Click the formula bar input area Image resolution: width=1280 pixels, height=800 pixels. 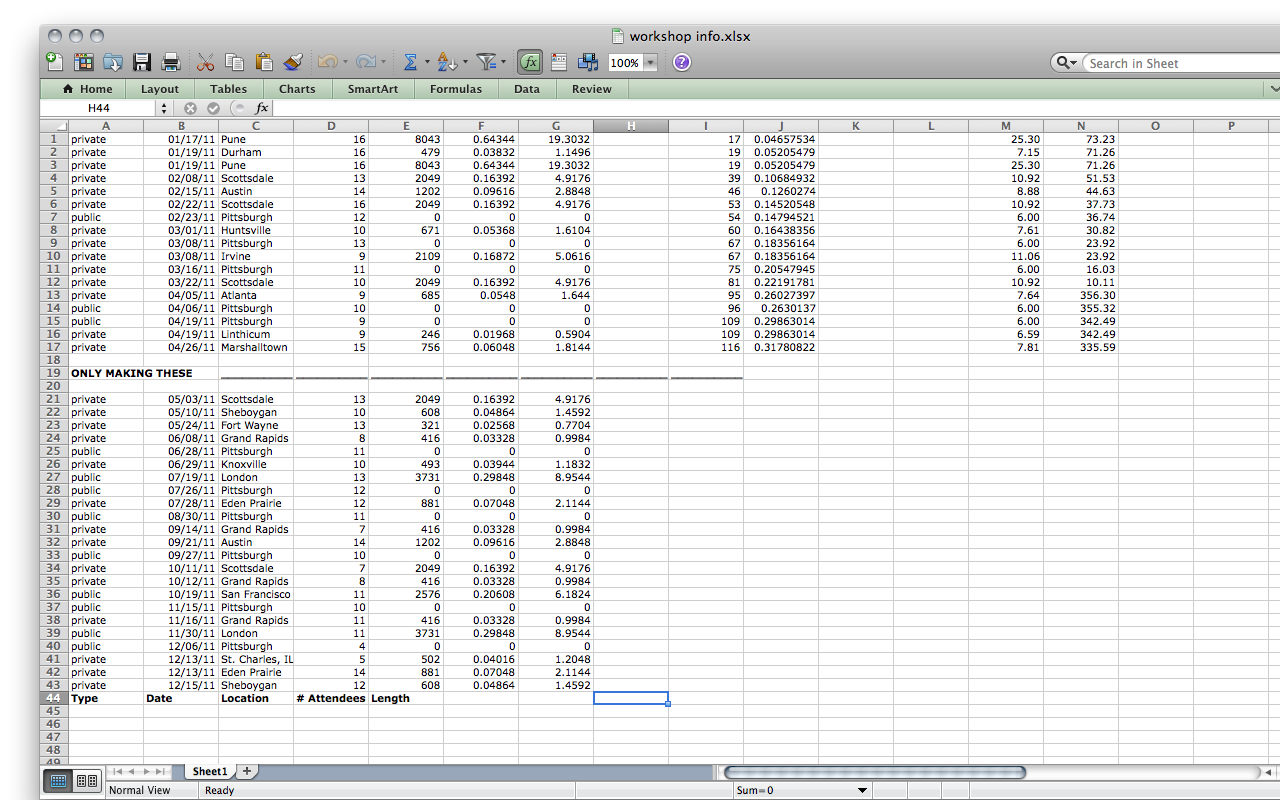(775, 108)
